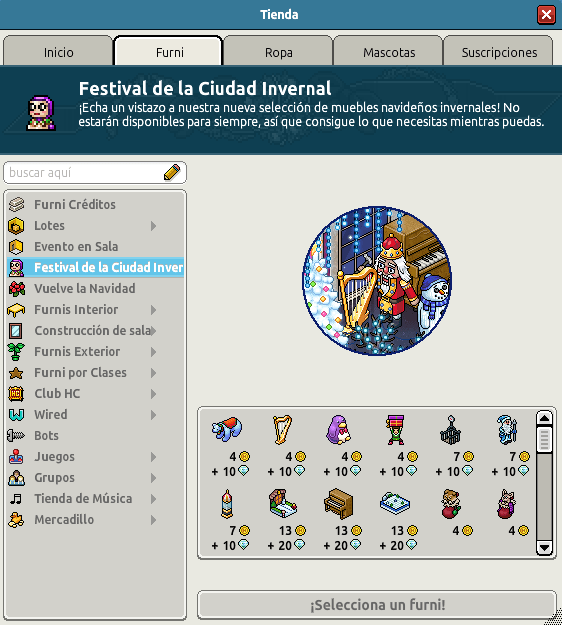Expand the Furnis Interior submenu arrow

tap(153, 310)
